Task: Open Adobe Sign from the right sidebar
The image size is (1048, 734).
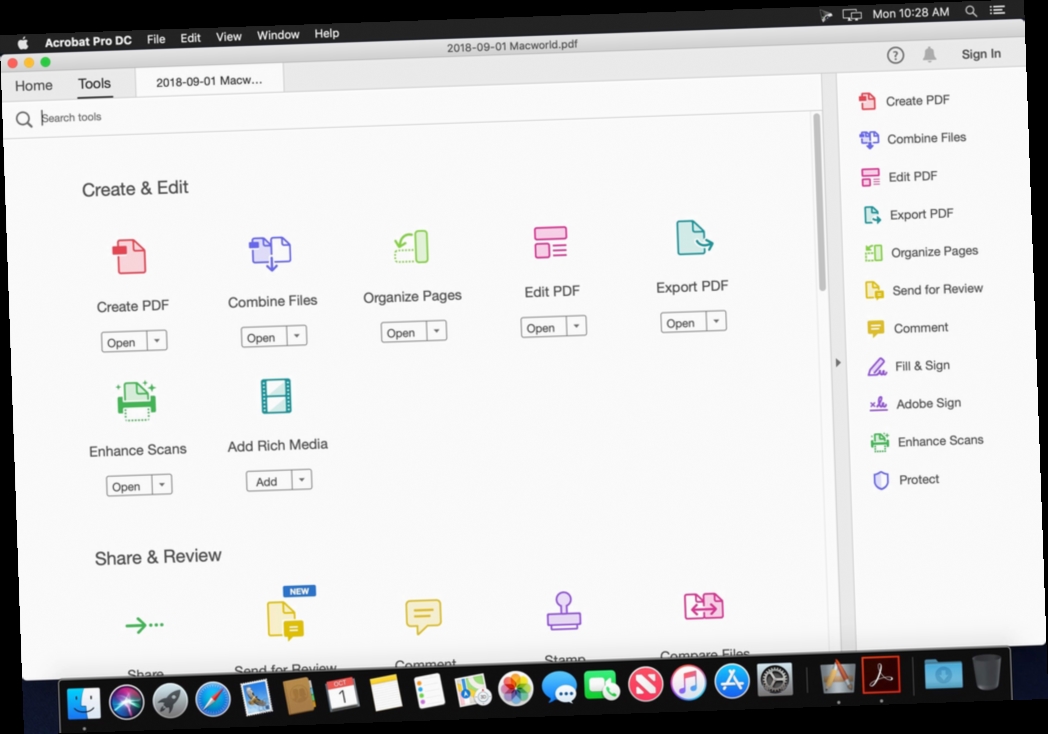Action: (915, 403)
